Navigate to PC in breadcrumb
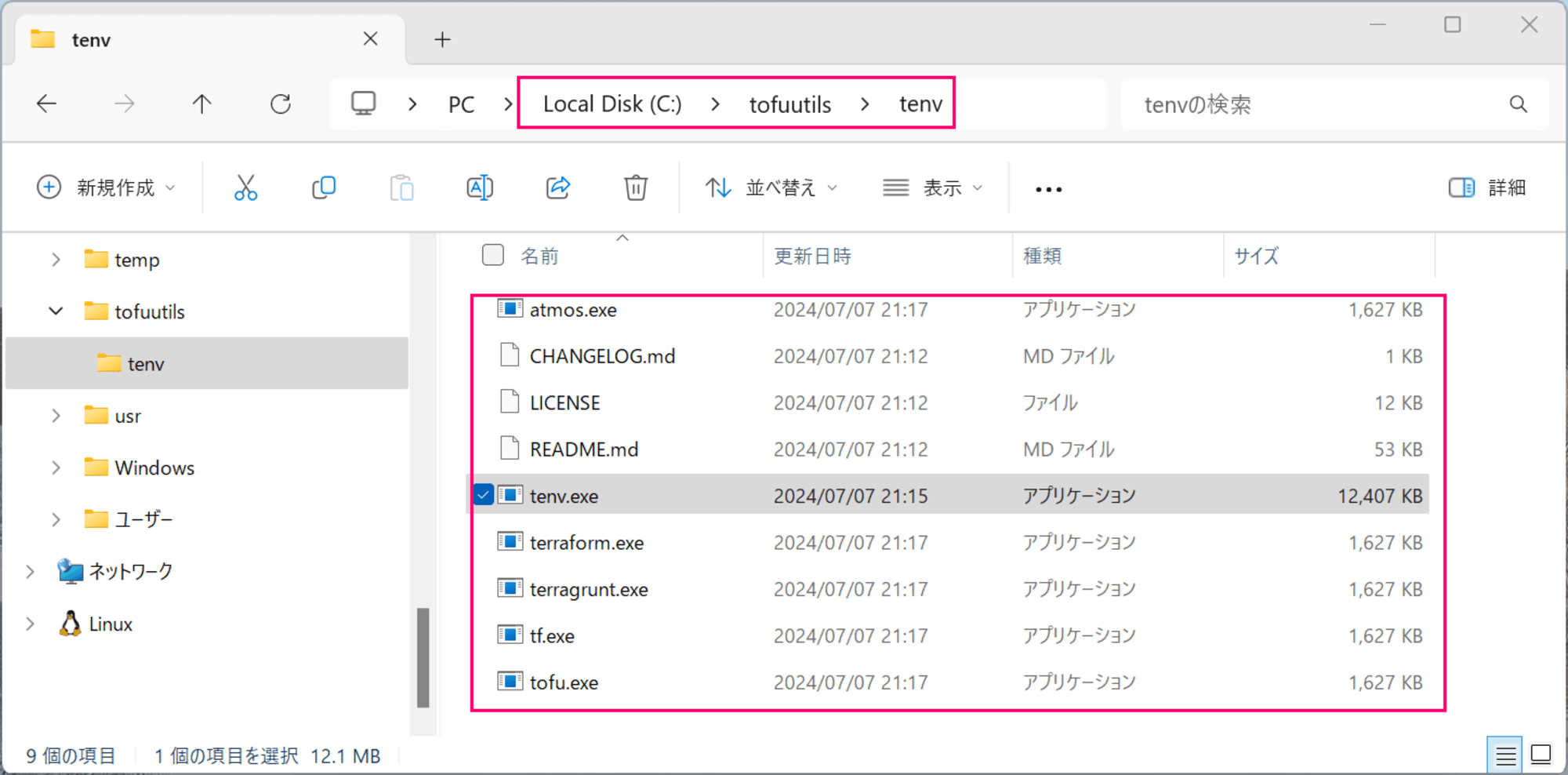 461,104
